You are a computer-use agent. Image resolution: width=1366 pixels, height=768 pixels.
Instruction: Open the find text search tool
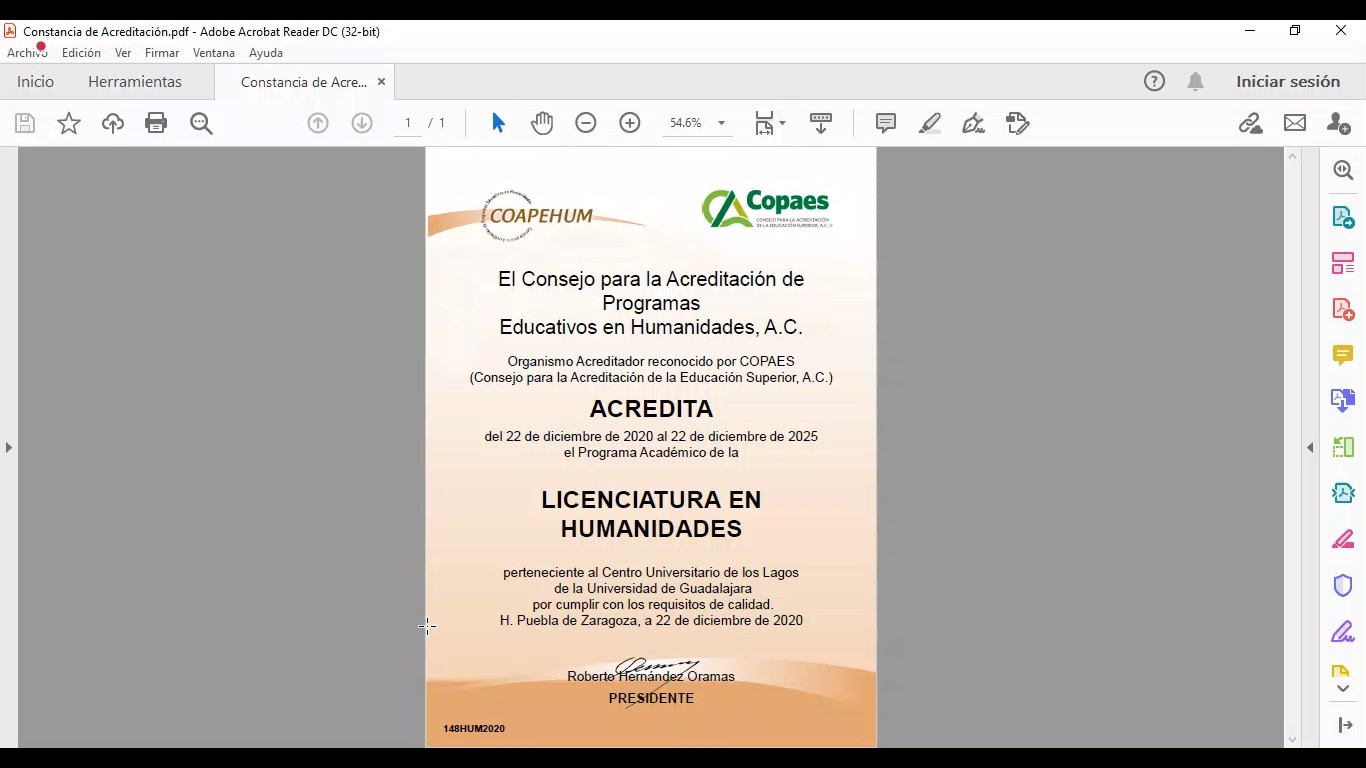(x=201, y=123)
